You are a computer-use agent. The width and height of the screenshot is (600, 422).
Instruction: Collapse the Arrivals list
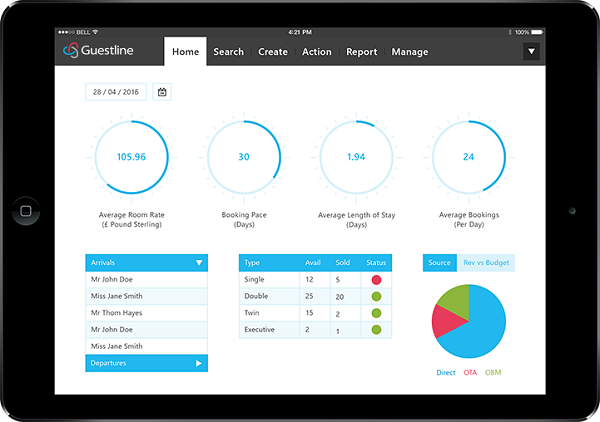[199, 263]
